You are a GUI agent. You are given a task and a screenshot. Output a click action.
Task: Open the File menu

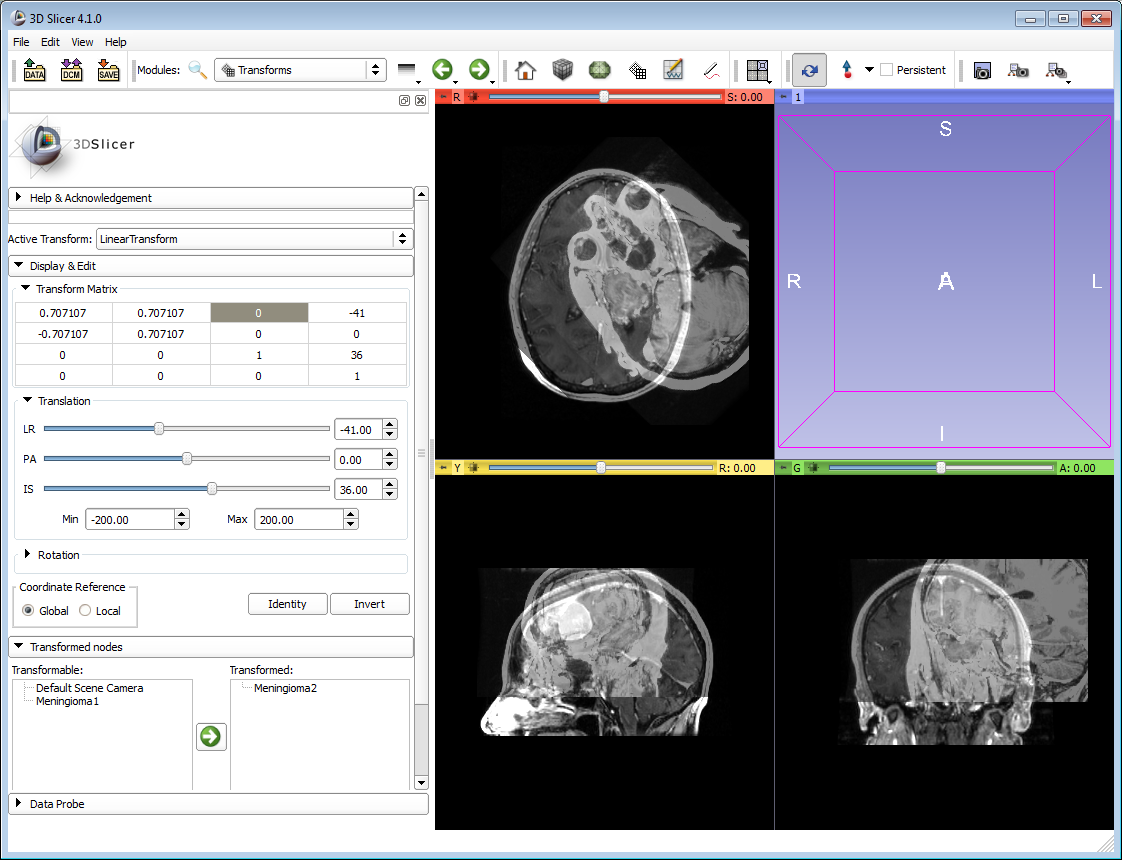pos(21,42)
